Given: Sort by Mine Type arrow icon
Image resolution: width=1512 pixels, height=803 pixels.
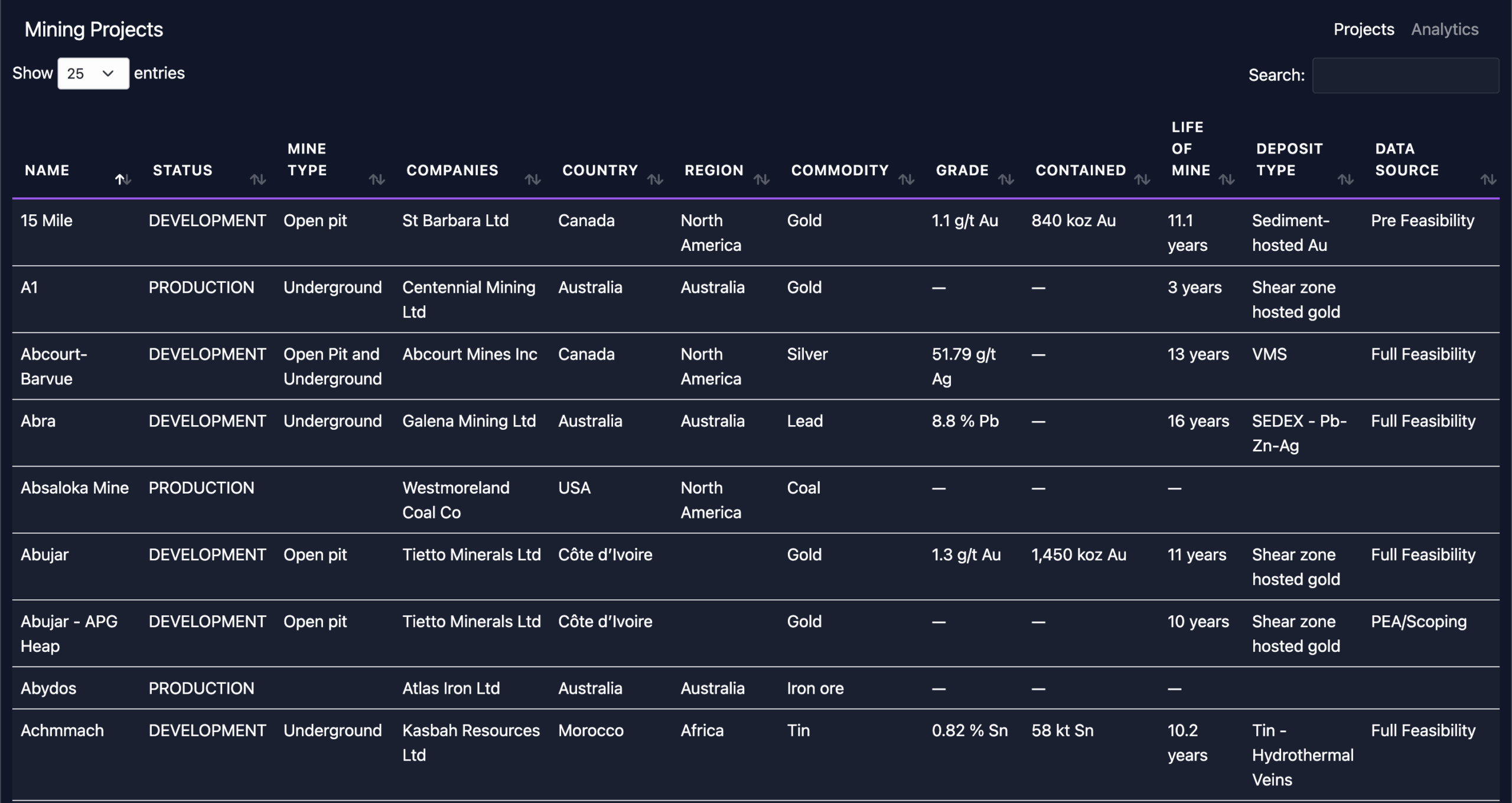Looking at the screenshot, I should click(377, 179).
